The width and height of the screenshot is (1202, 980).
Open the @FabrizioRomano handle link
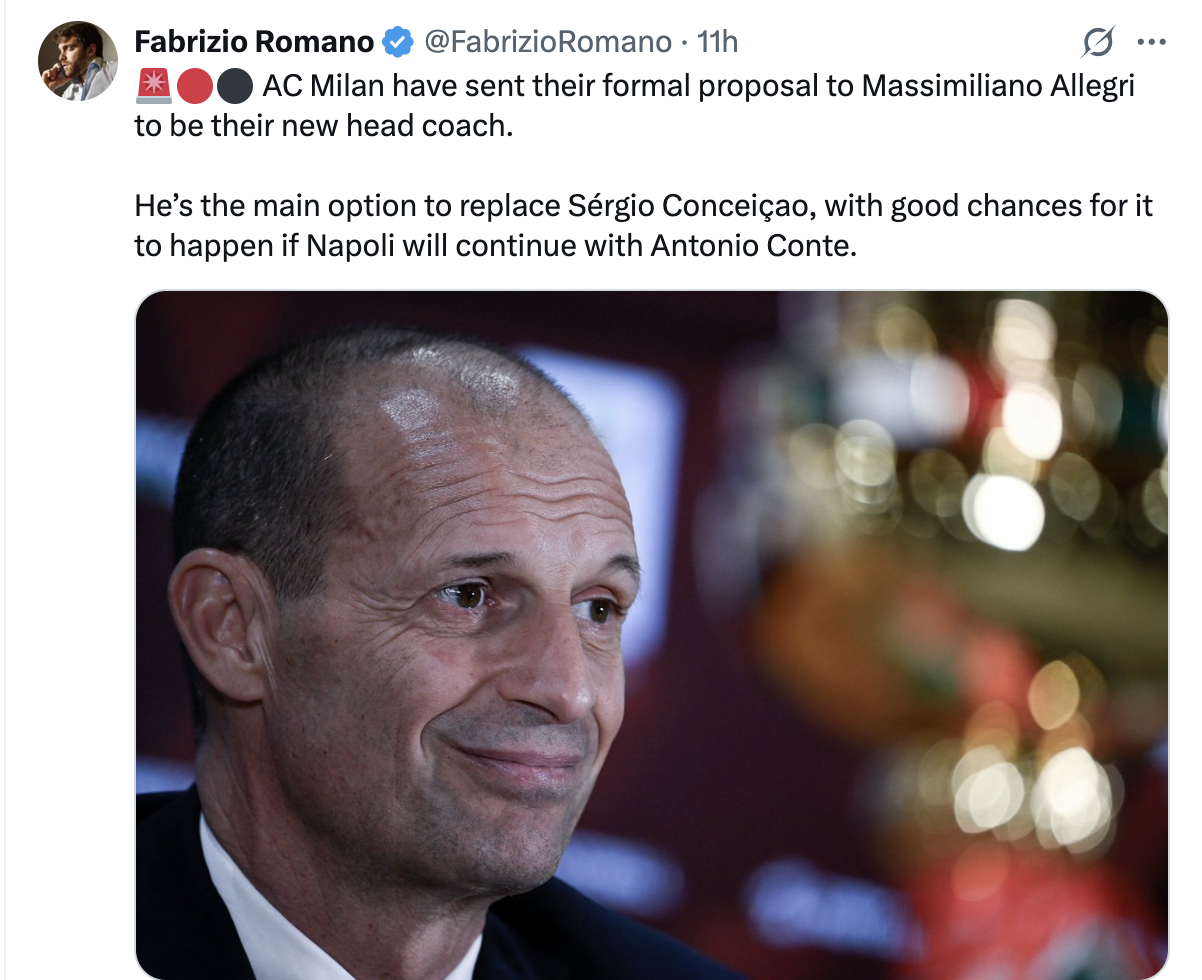coord(548,42)
